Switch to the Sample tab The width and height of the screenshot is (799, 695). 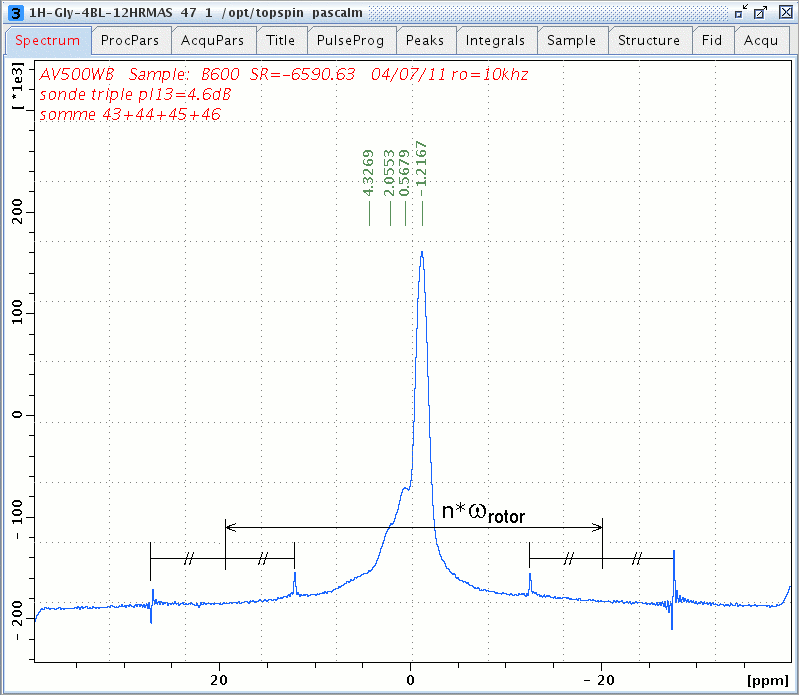[572, 41]
